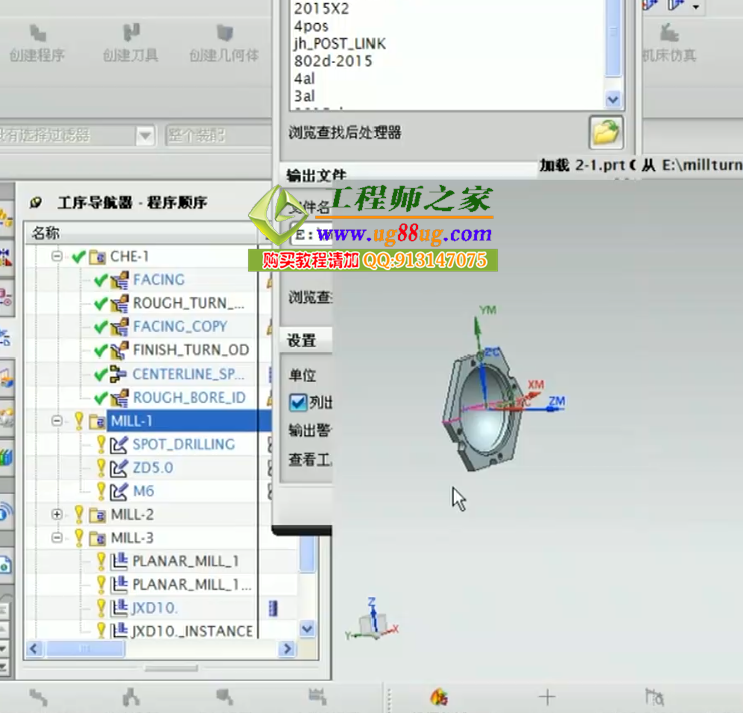The width and height of the screenshot is (743, 713).
Task: Collapse the MILL-3 program group
Action: pos(57,538)
